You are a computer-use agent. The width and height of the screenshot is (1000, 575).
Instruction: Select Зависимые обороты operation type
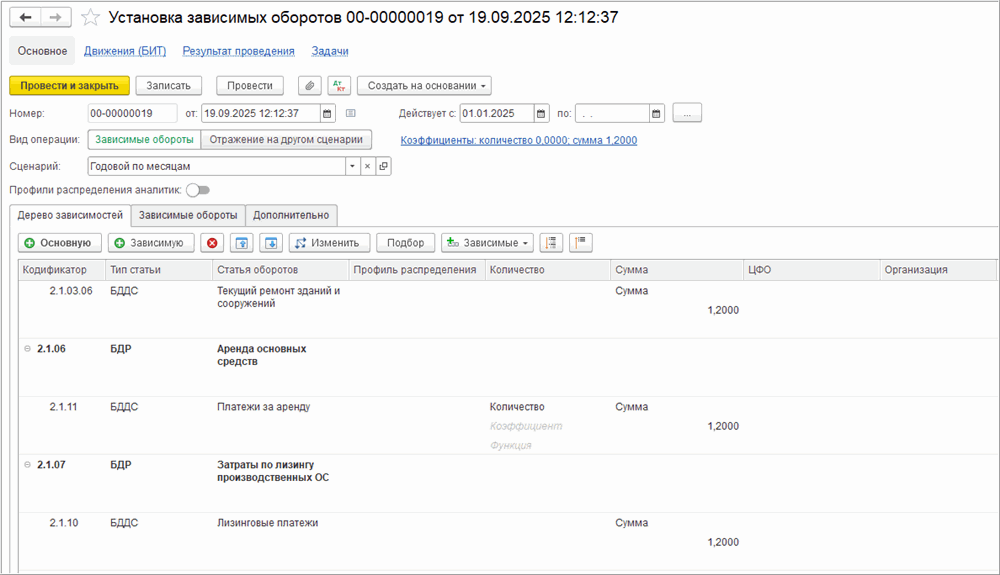point(145,140)
